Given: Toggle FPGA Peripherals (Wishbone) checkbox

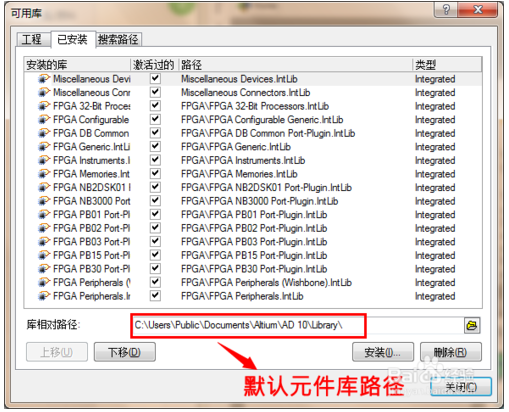Looking at the screenshot, I should [155, 282].
